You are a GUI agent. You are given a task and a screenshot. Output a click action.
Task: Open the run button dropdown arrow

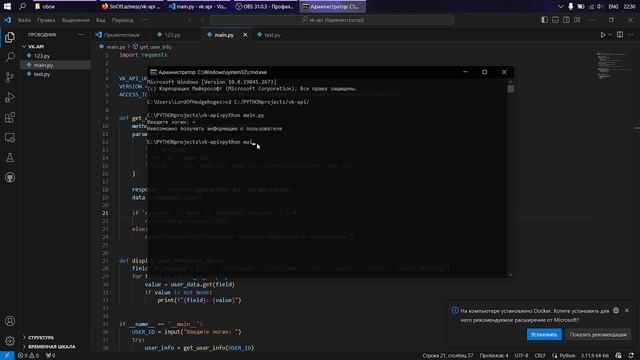[610, 35]
